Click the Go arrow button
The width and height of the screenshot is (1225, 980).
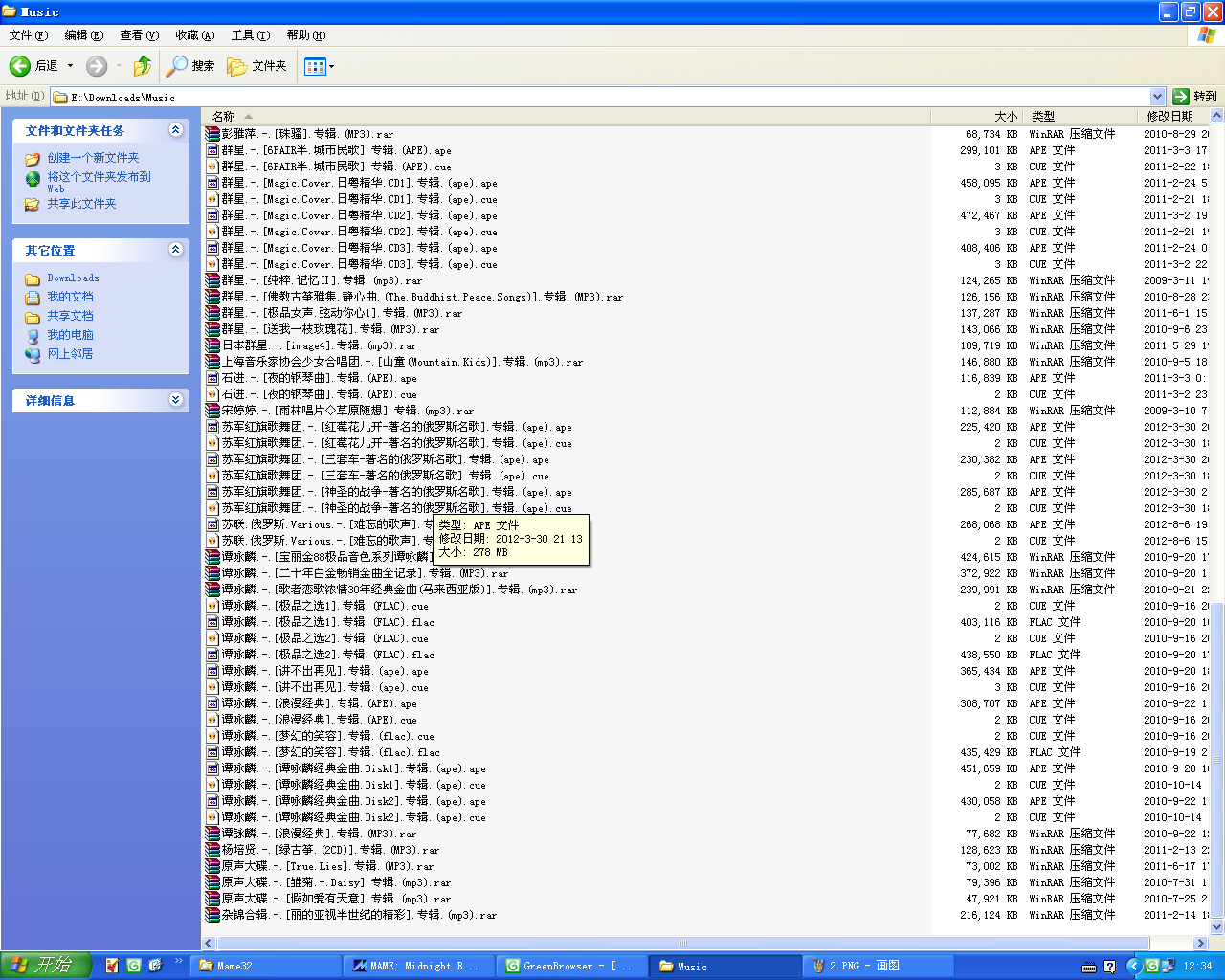click(1181, 97)
